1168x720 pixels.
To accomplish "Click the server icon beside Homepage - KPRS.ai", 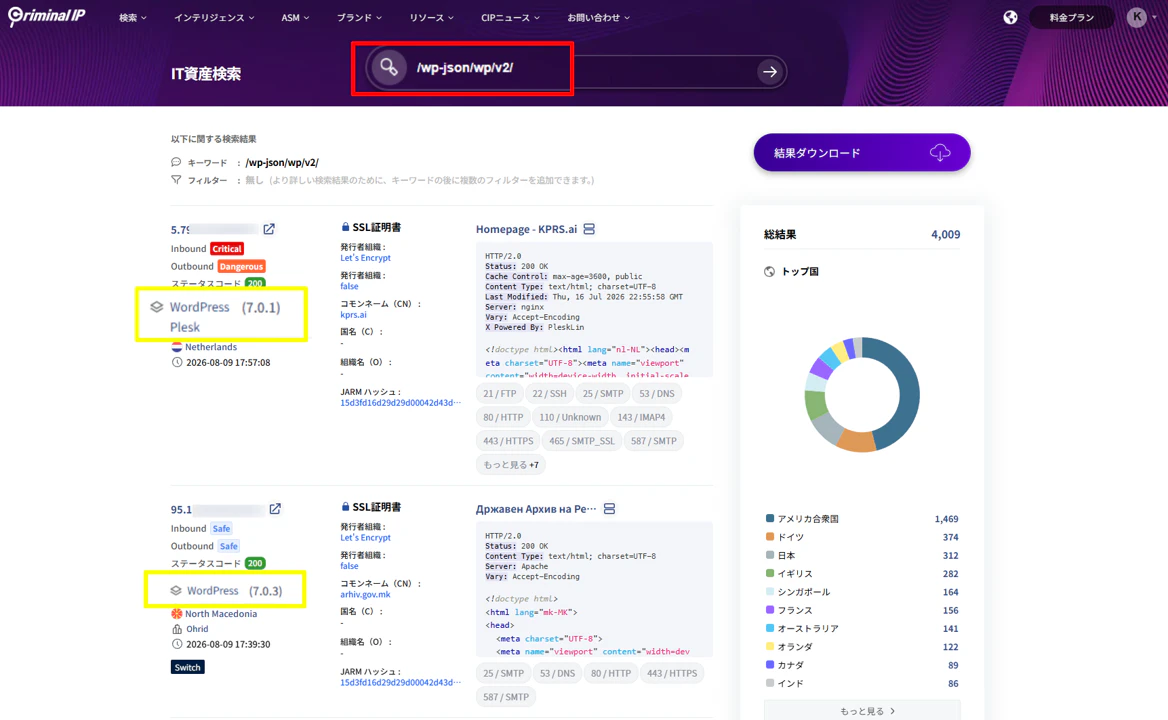I will [x=589, y=229].
